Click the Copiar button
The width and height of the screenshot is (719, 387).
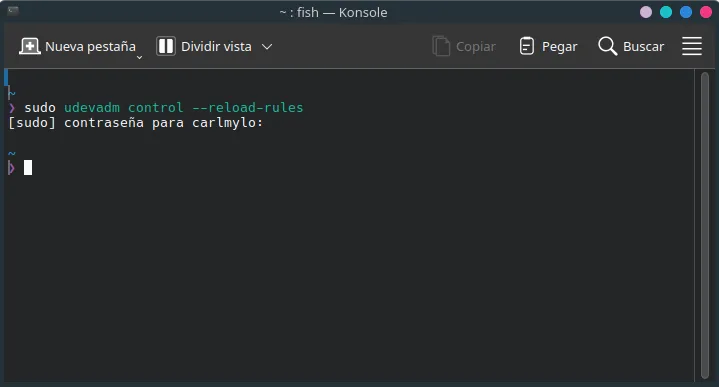(x=464, y=46)
